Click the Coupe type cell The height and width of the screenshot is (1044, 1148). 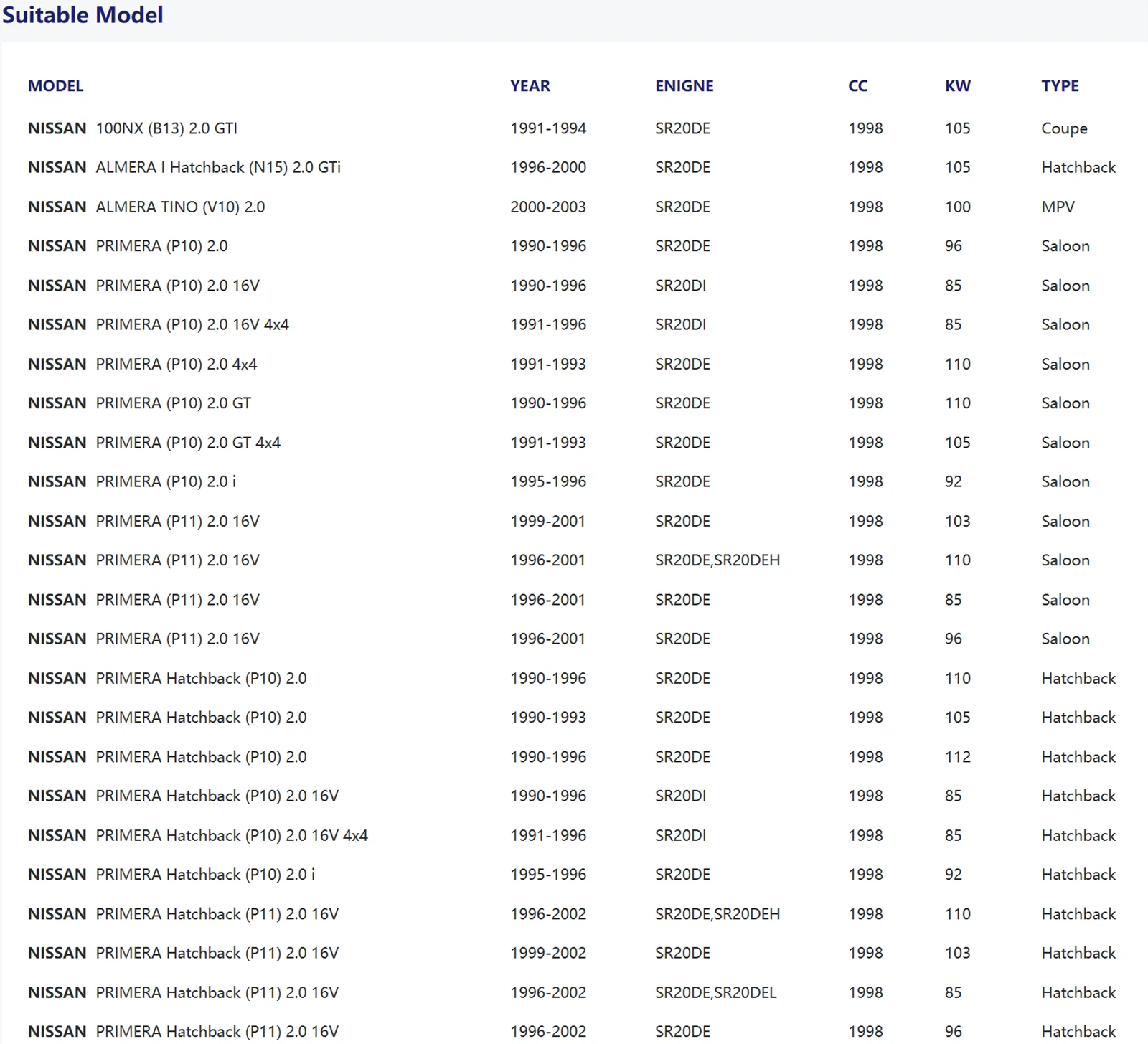tap(1065, 128)
